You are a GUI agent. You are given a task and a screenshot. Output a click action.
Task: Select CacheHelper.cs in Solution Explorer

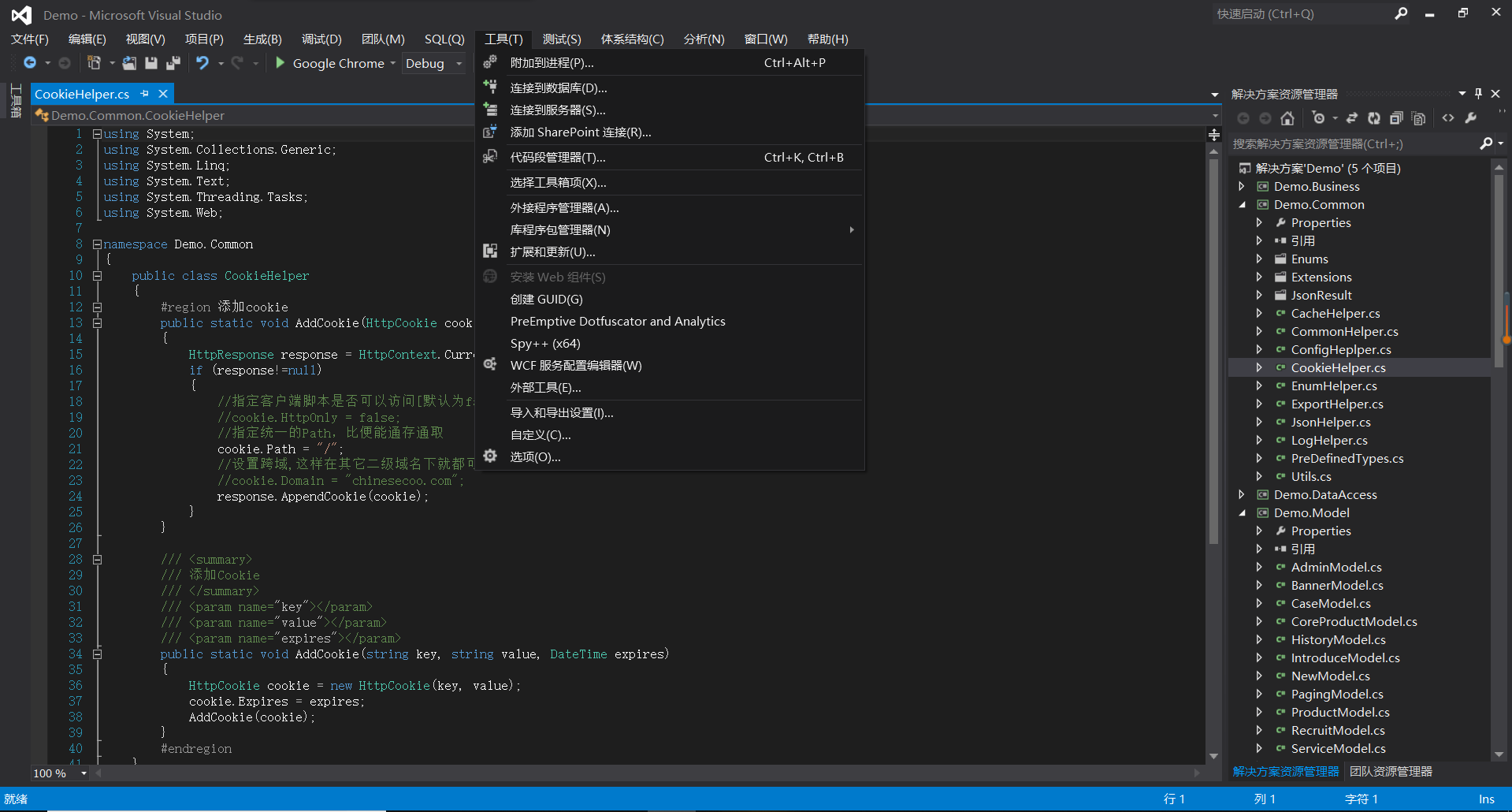coord(1336,314)
